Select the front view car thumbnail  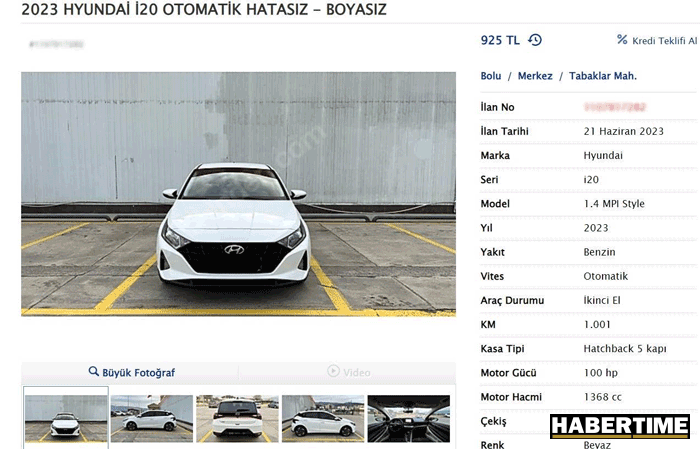point(66,418)
